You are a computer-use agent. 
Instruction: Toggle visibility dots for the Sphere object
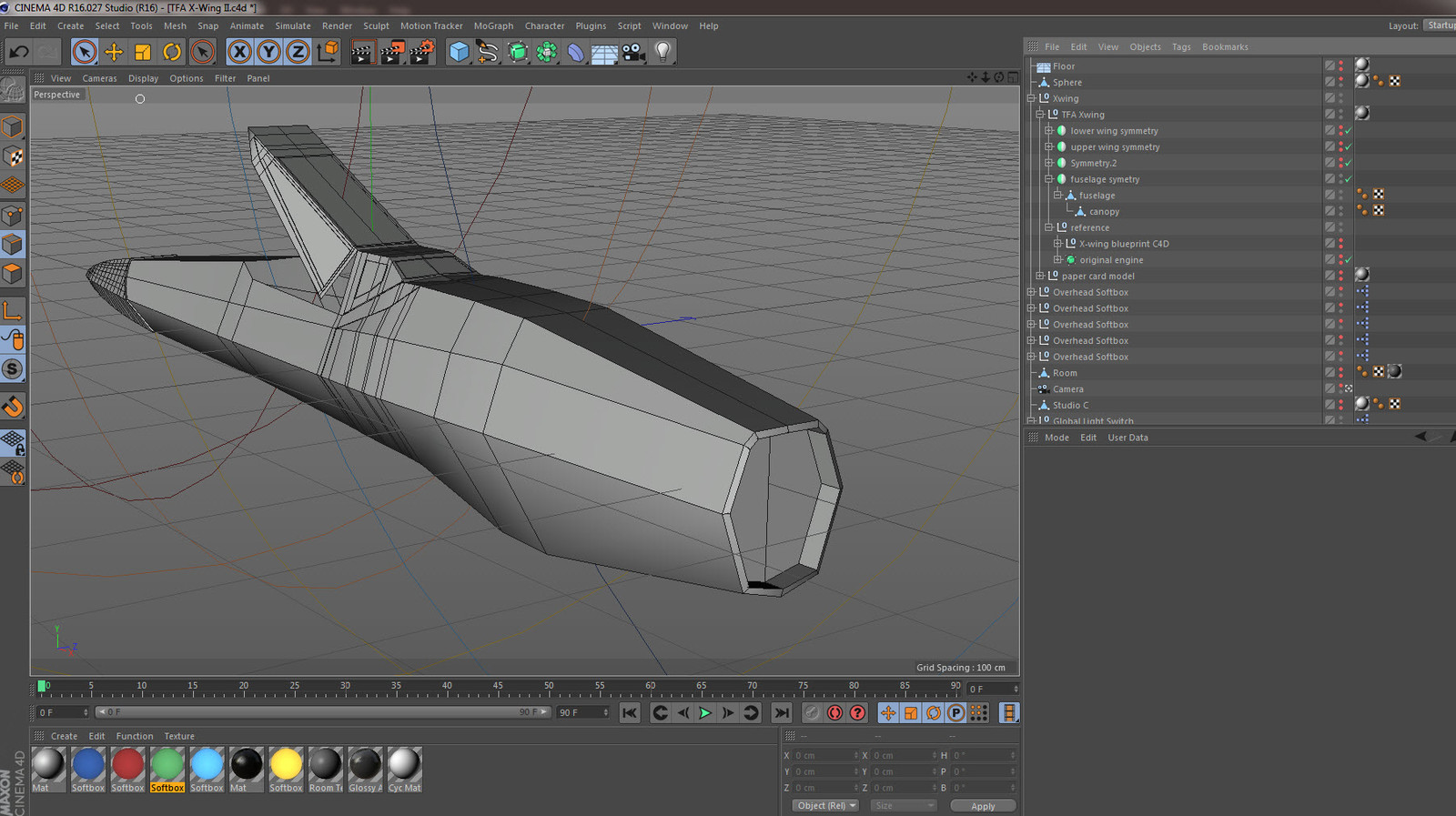(1340, 82)
